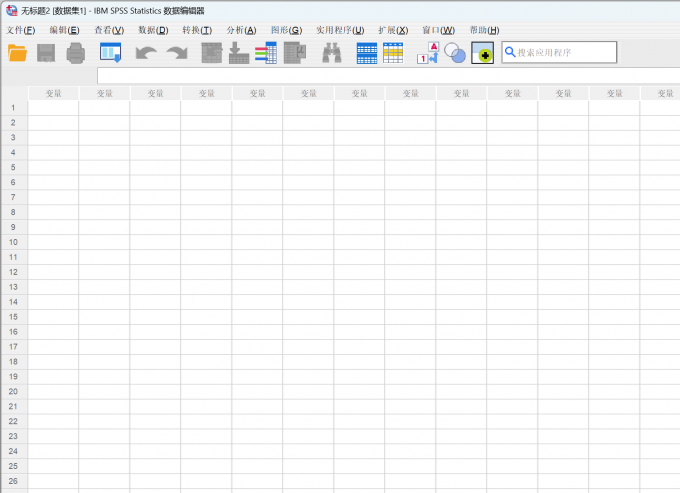Click the 搜索应用程序 search field
This screenshot has height=493, width=680.
[x=558, y=52]
